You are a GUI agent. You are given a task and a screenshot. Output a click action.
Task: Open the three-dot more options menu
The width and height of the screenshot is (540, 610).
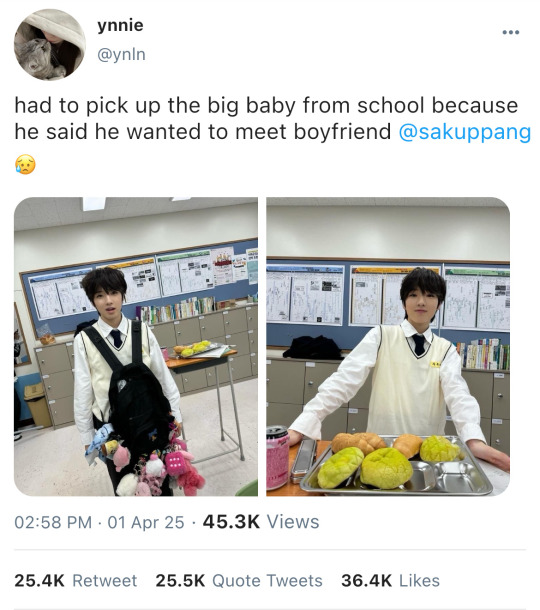point(510,32)
